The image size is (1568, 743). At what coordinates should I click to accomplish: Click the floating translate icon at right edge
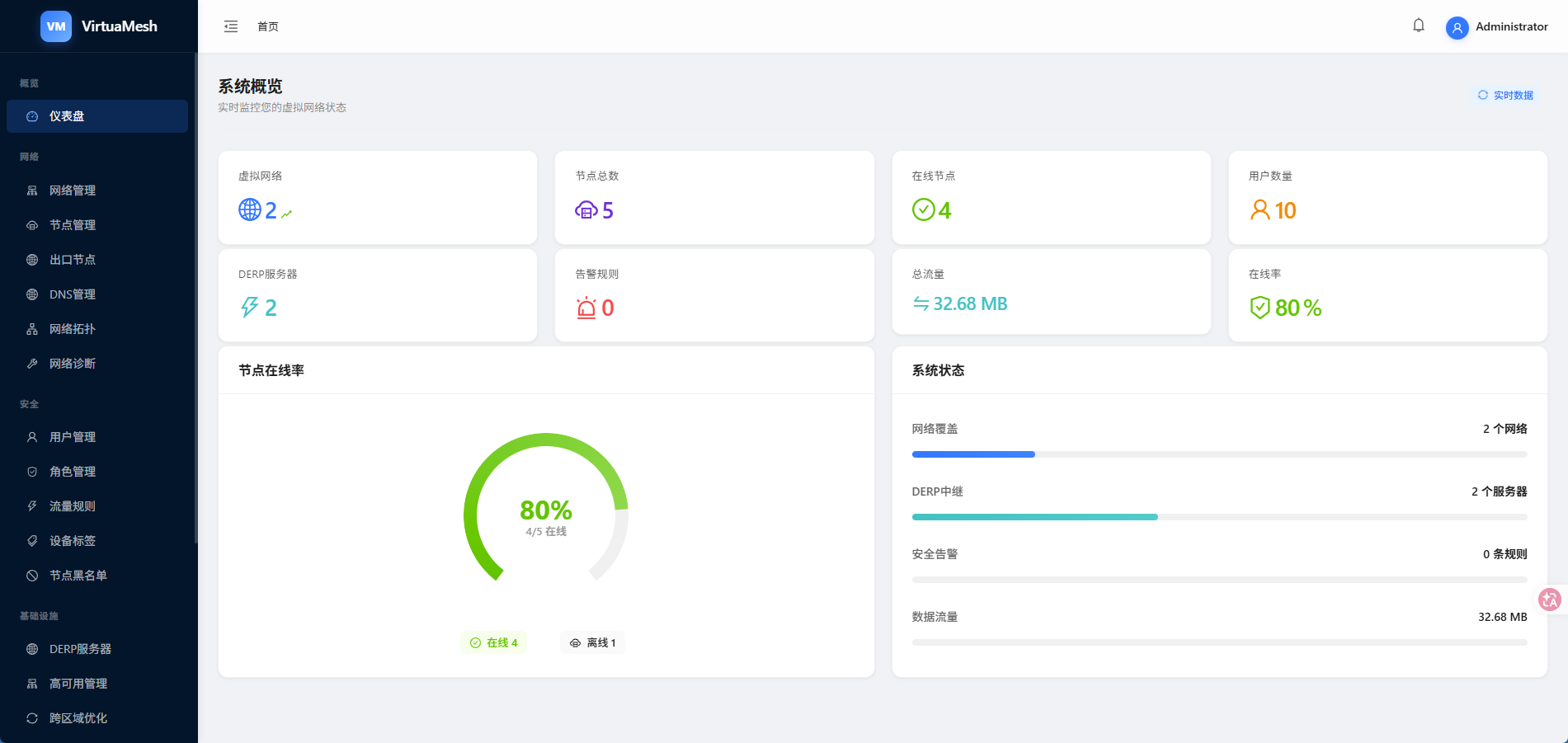pos(1550,600)
